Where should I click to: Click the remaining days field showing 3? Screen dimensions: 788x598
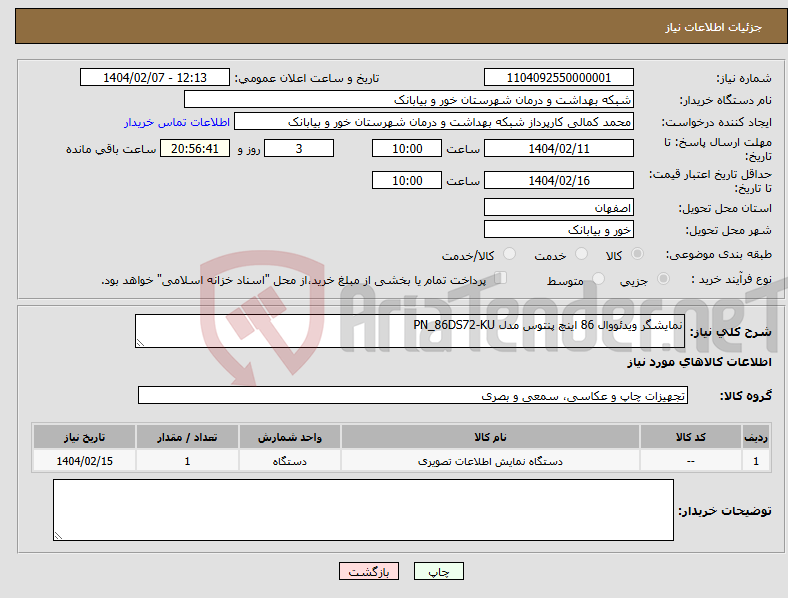(299, 148)
